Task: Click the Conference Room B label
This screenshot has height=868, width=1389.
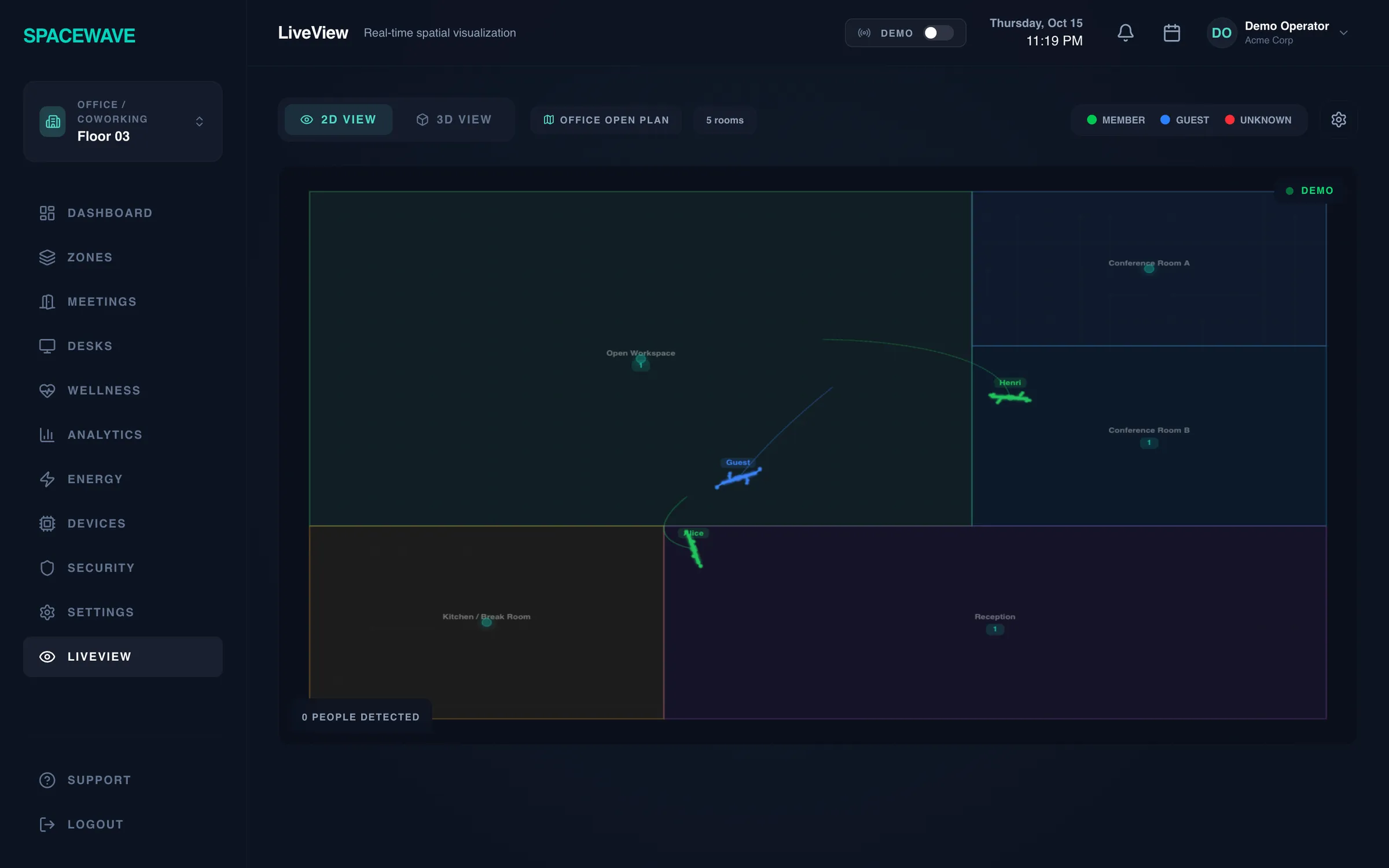Action: coord(1149,430)
